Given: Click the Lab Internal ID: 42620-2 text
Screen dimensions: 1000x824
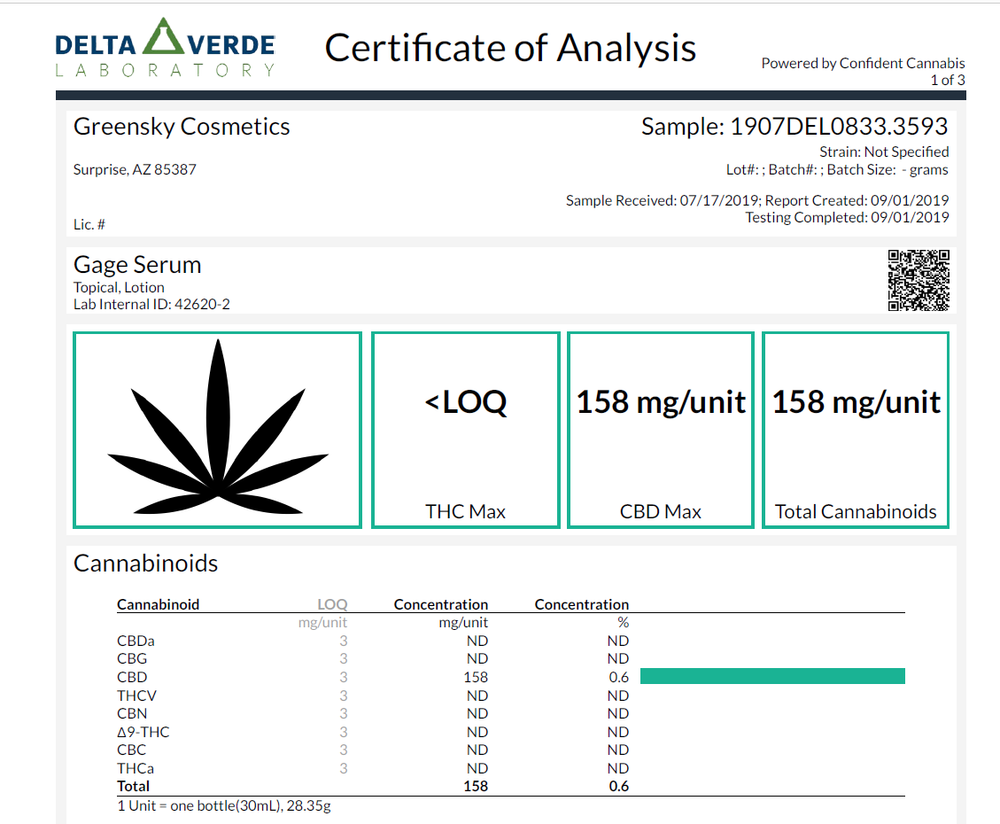Looking at the screenshot, I should 151,304.
